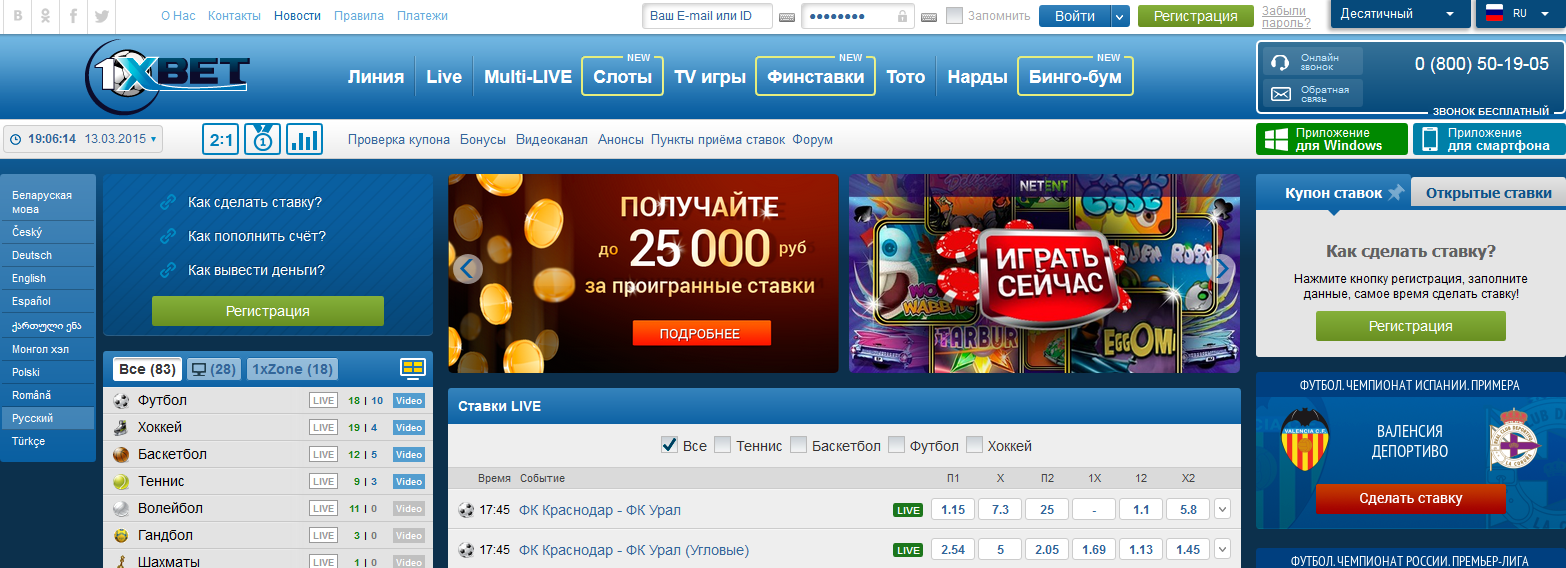Click the 2:1 results icon
Image resolution: width=1566 pixels, height=568 pixels.
[x=220, y=140]
